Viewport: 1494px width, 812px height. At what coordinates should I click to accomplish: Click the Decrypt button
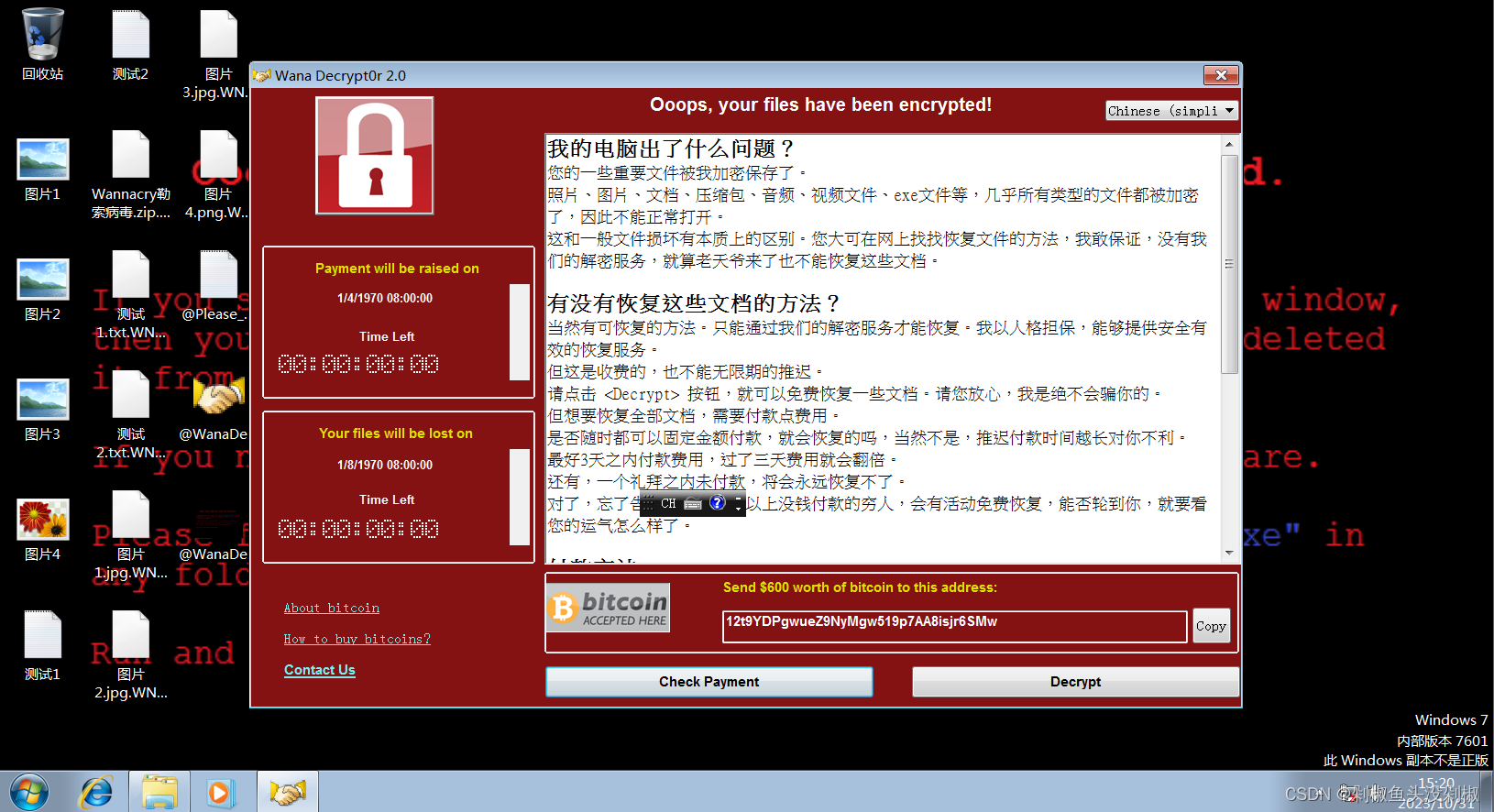[x=1075, y=682]
